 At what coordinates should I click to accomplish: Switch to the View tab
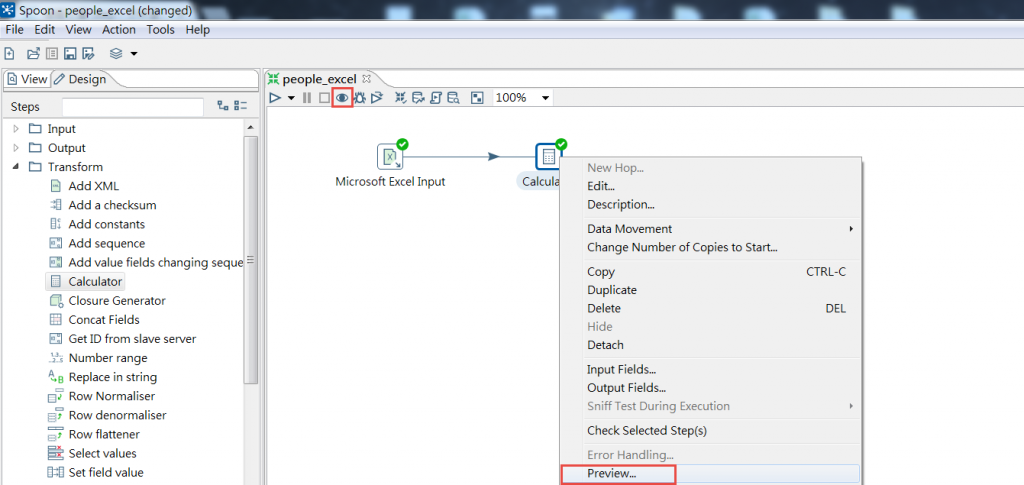tap(28, 79)
